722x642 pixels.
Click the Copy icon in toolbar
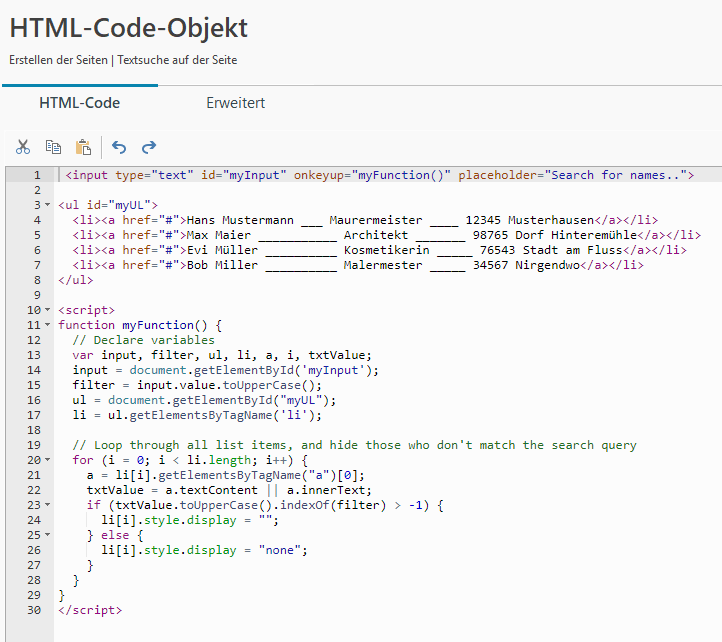tap(53, 147)
